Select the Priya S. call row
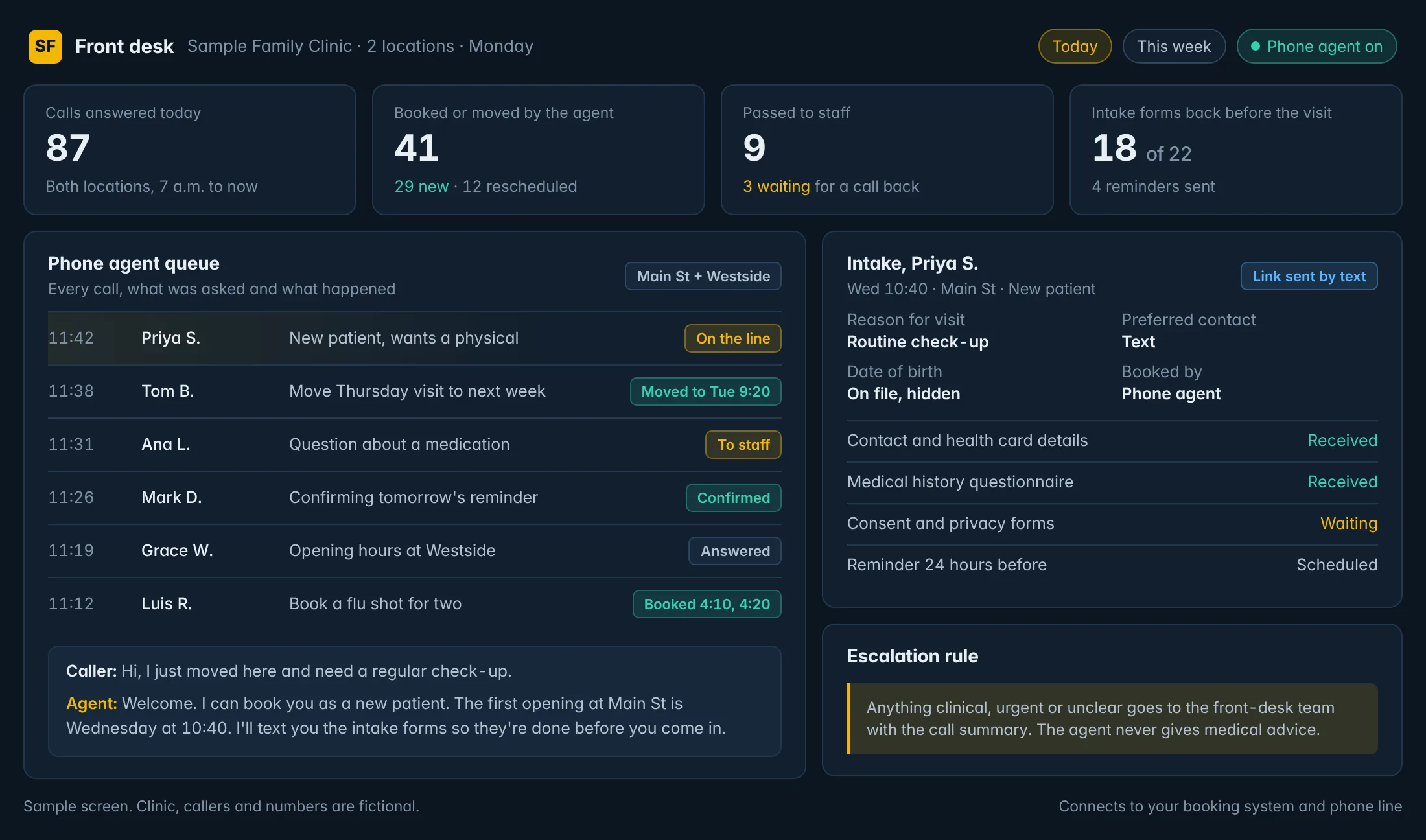The image size is (1426, 840). pos(415,338)
